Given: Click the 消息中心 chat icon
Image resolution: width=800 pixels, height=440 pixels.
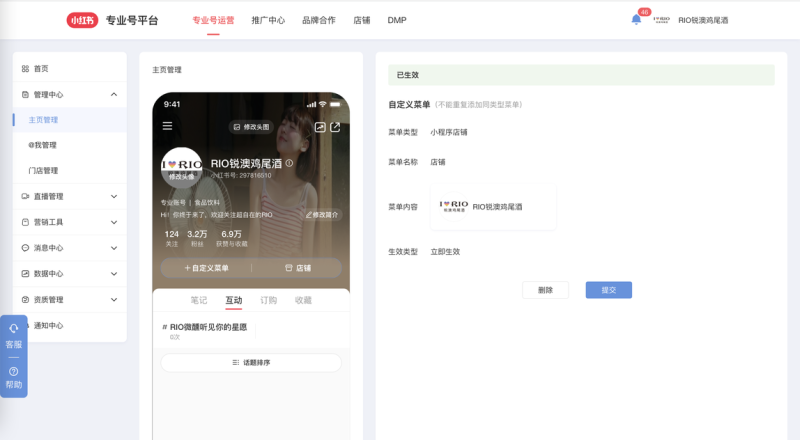Looking at the screenshot, I should [x=25, y=248].
